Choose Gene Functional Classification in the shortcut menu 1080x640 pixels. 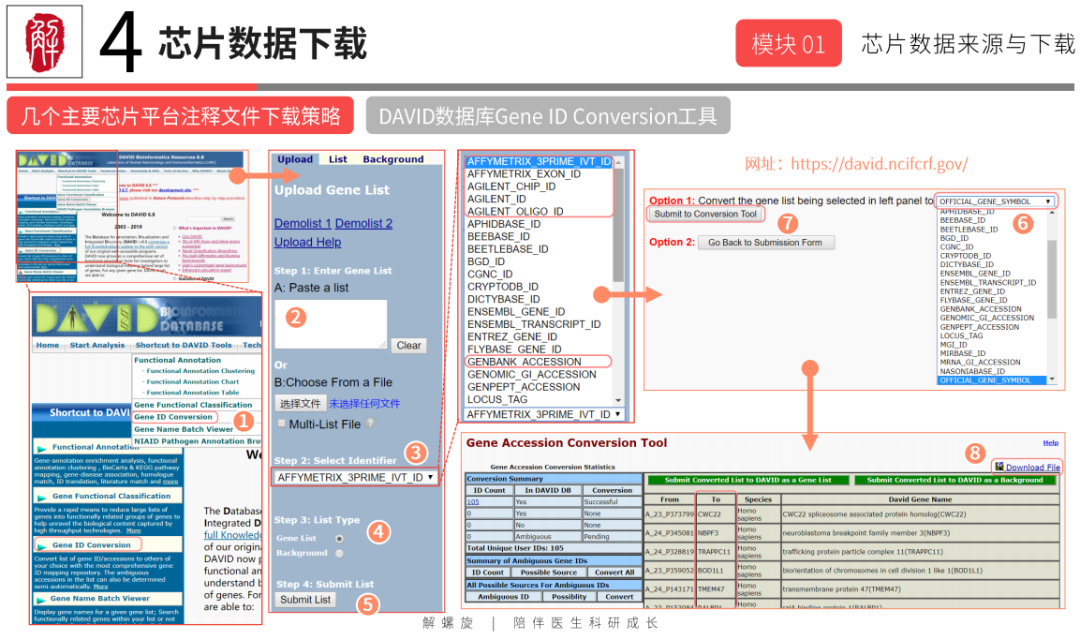click(x=193, y=405)
